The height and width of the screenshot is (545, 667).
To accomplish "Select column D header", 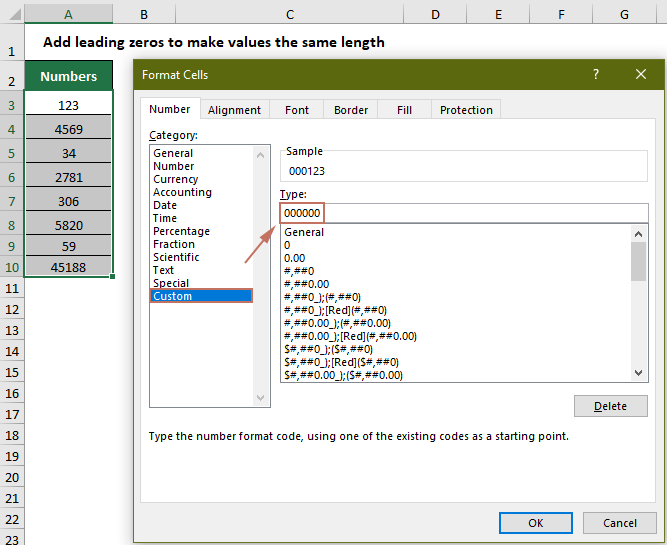I will [x=435, y=14].
